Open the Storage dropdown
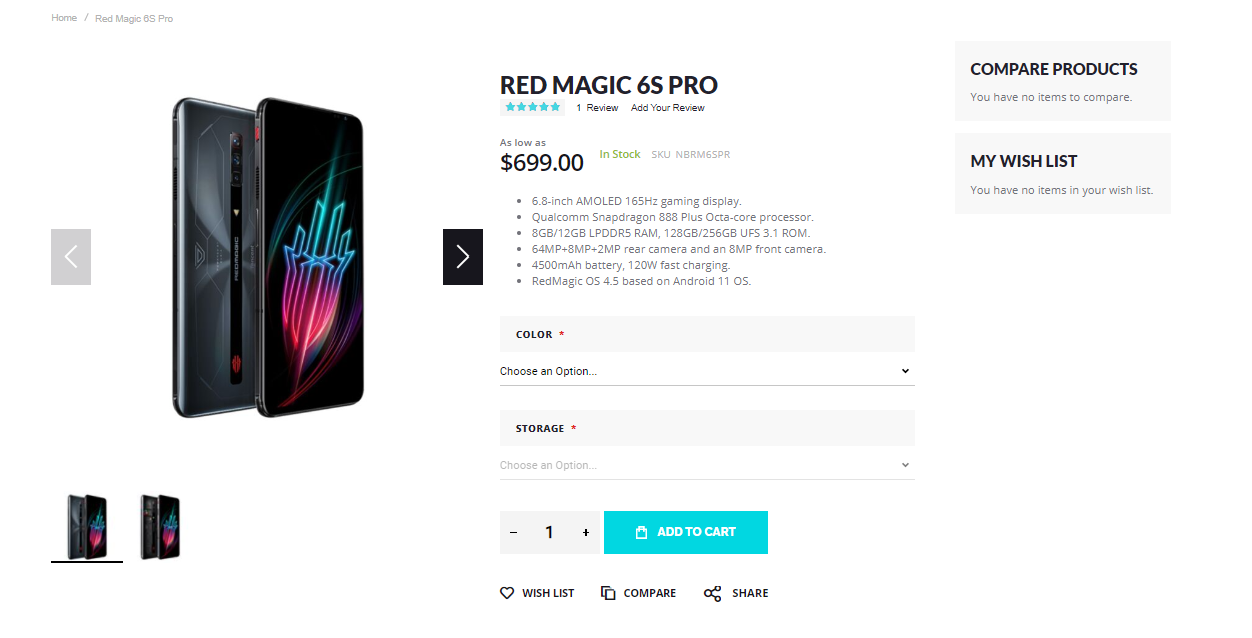This screenshot has height=638, width=1252. tap(707, 465)
